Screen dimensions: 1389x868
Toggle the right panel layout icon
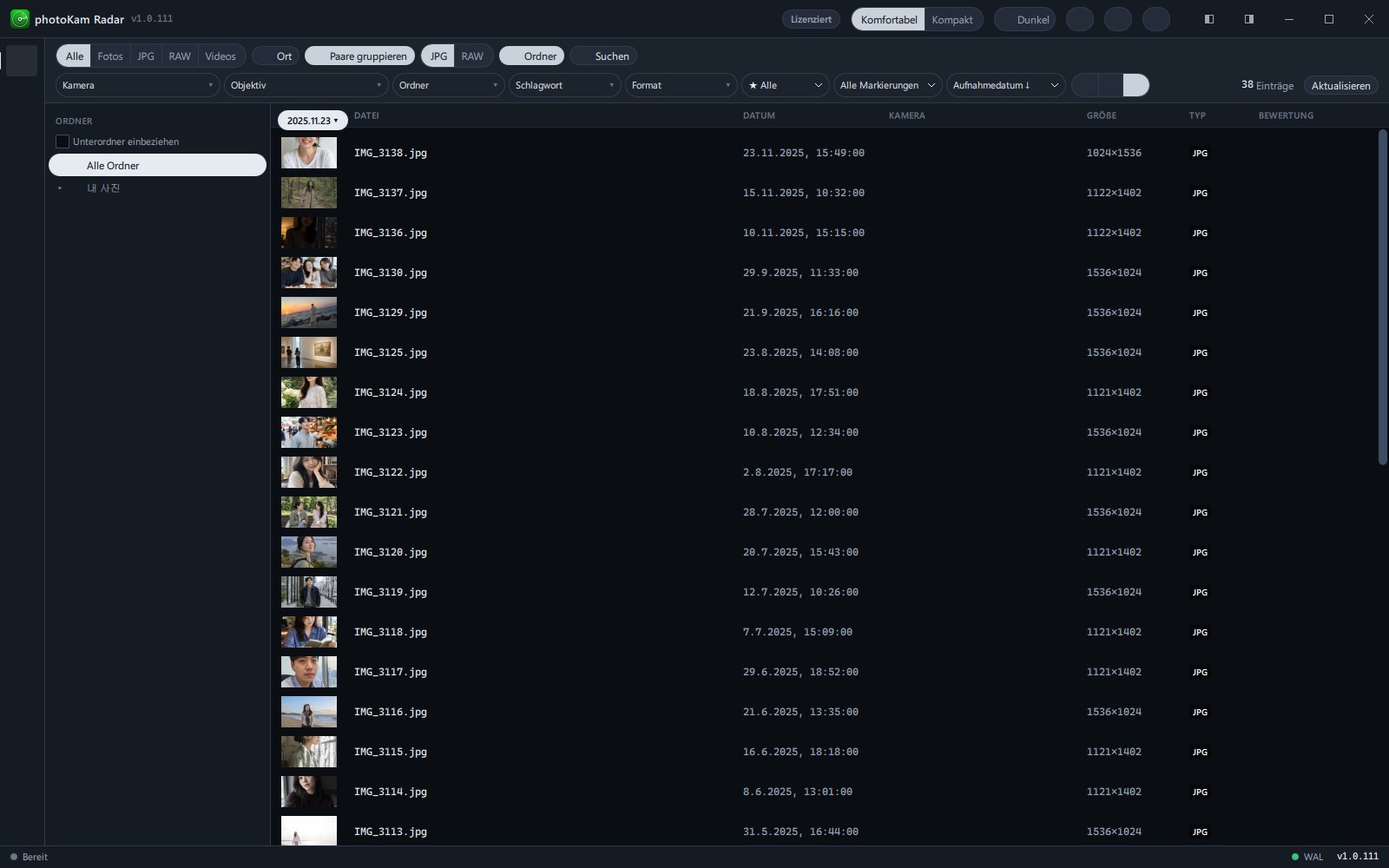click(x=1248, y=19)
